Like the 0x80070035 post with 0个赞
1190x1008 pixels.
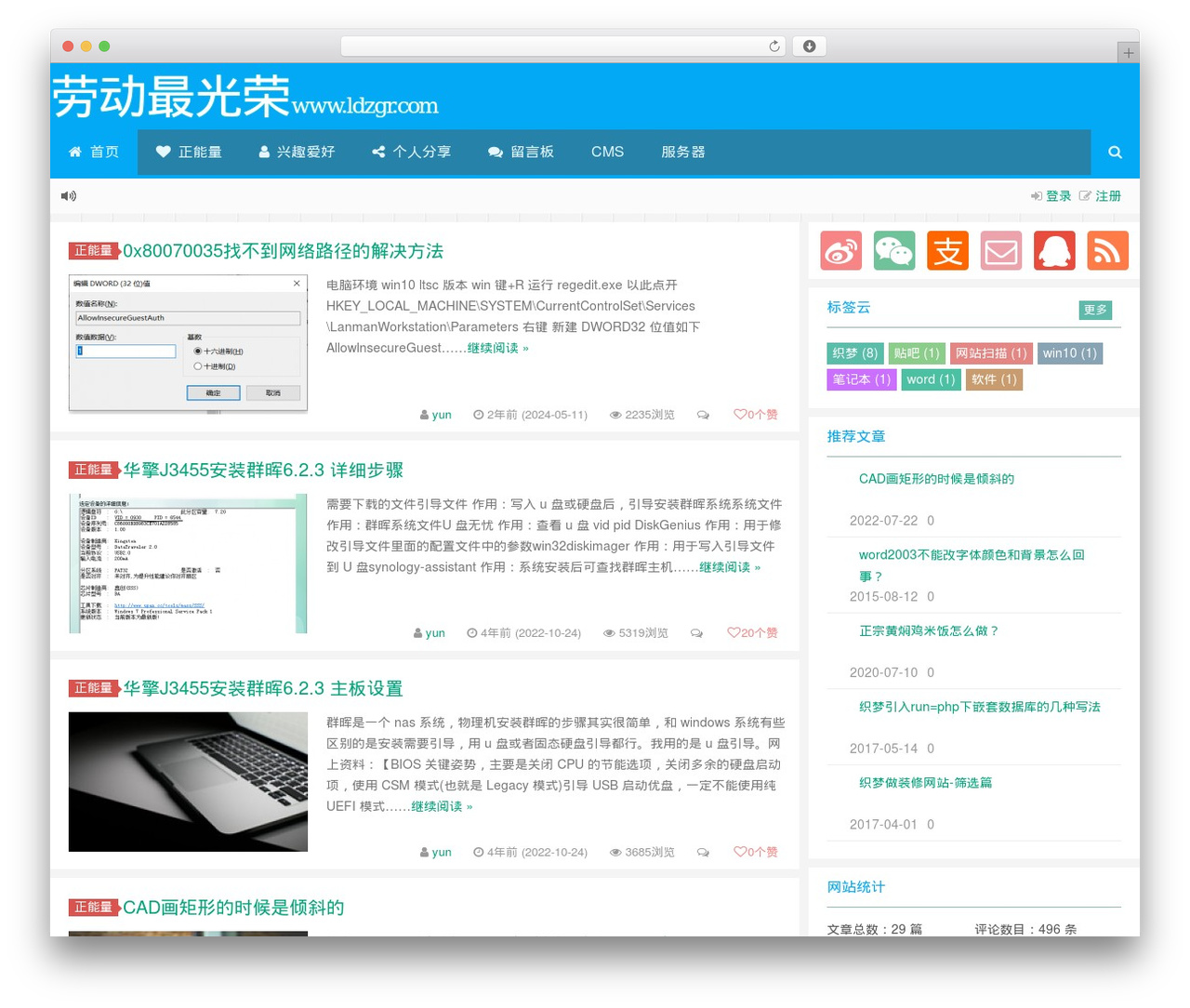[756, 415]
